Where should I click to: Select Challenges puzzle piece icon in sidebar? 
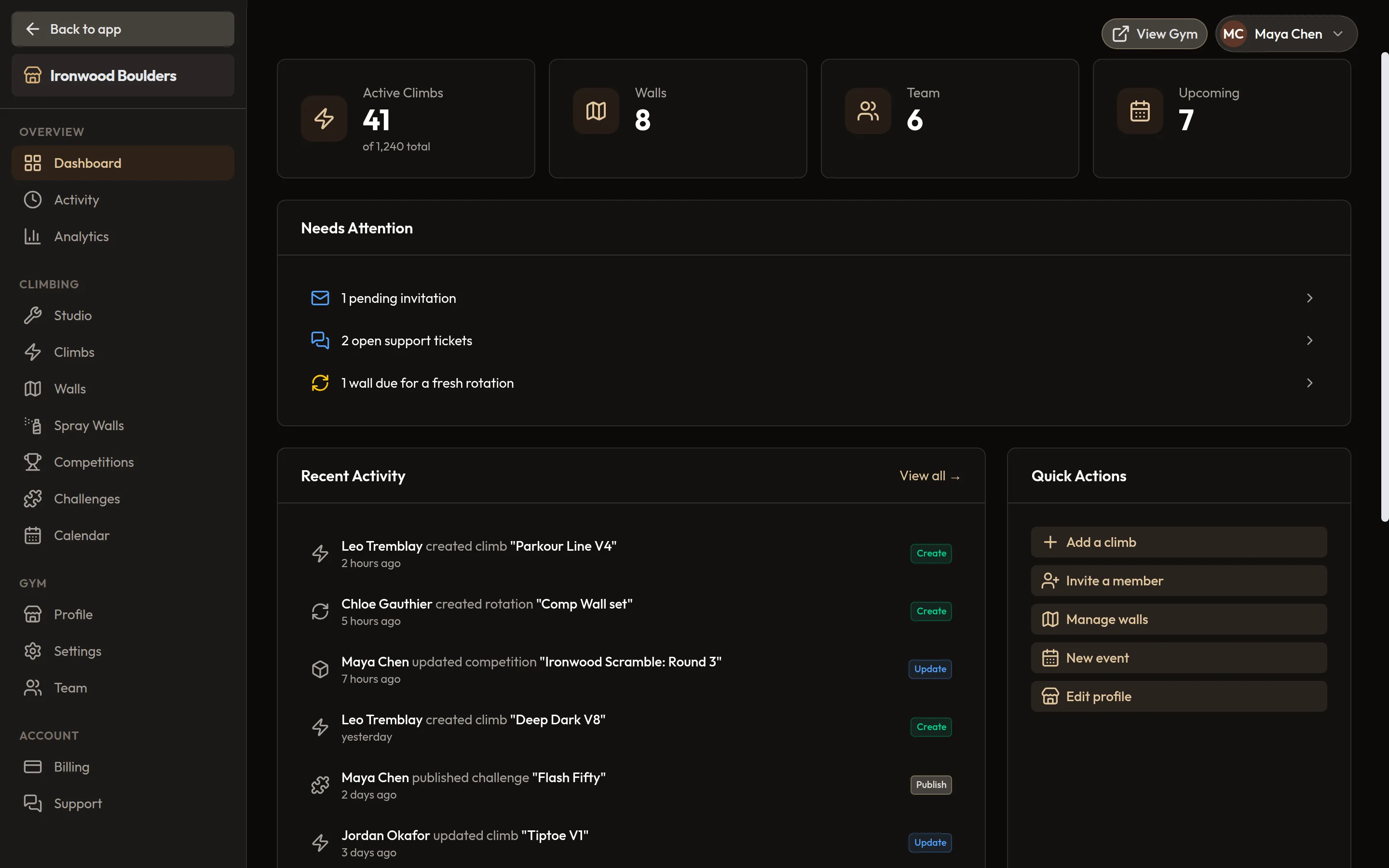33,499
